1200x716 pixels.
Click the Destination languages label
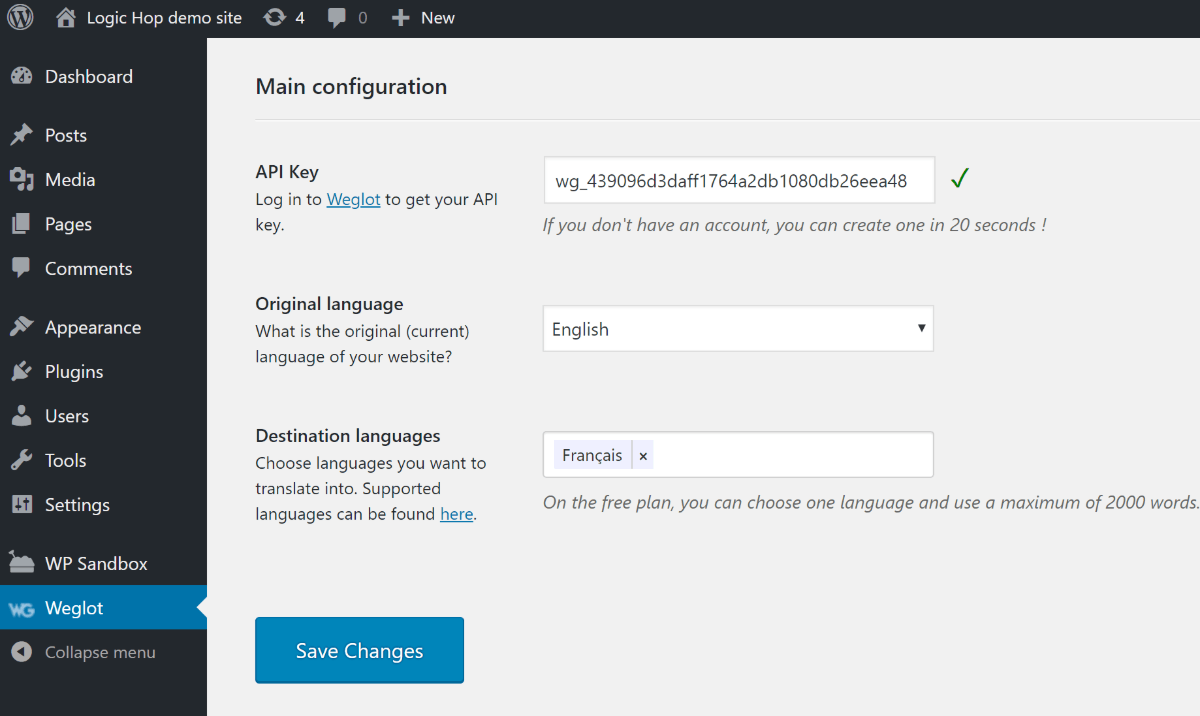pos(348,436)
